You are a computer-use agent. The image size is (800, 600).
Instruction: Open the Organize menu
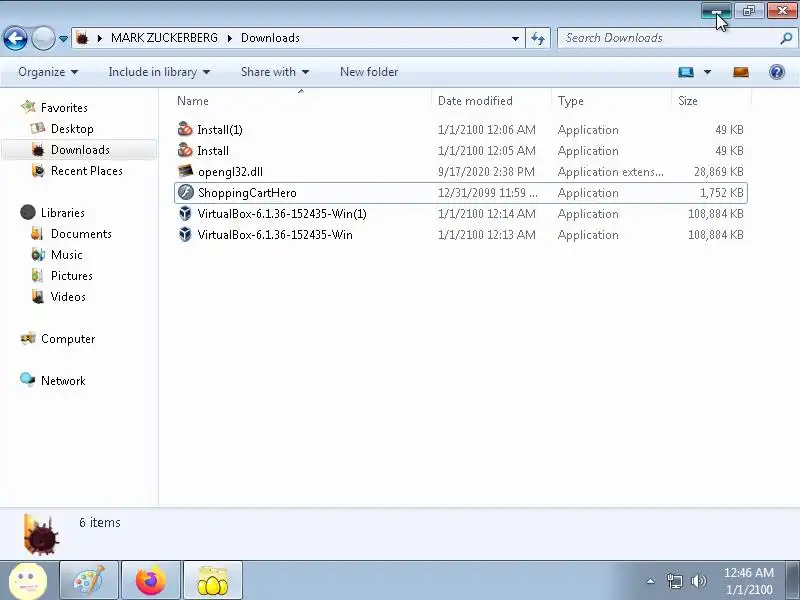pos(48,72)
